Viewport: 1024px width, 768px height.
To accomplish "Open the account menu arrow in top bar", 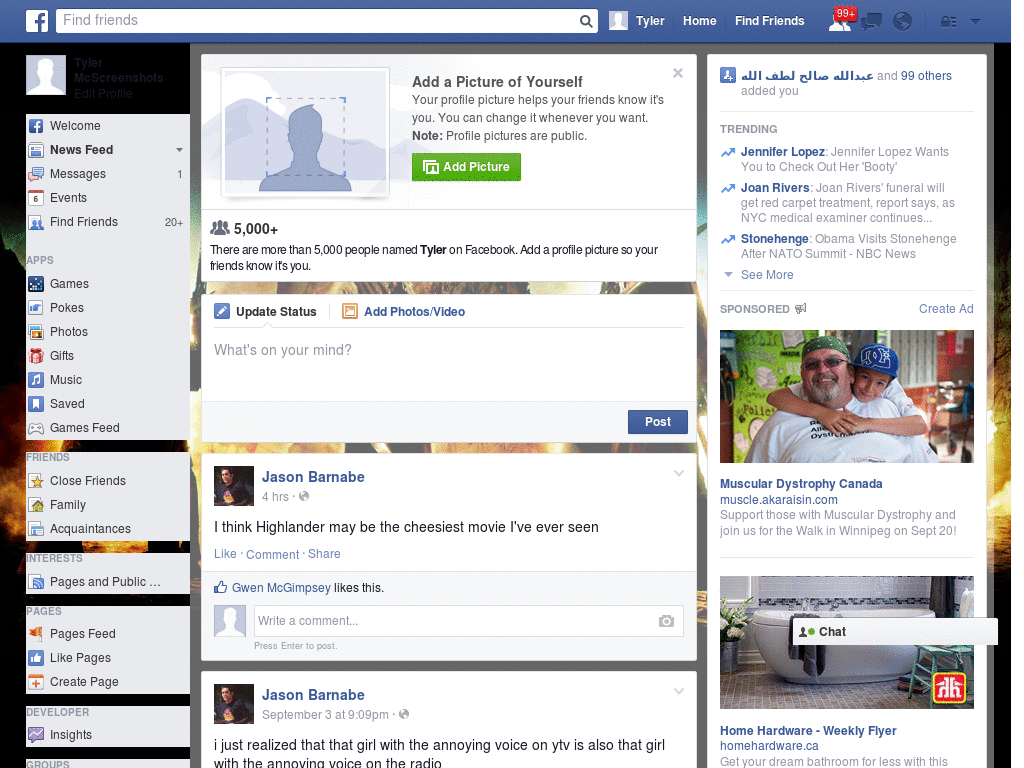I will pos(975,22).
